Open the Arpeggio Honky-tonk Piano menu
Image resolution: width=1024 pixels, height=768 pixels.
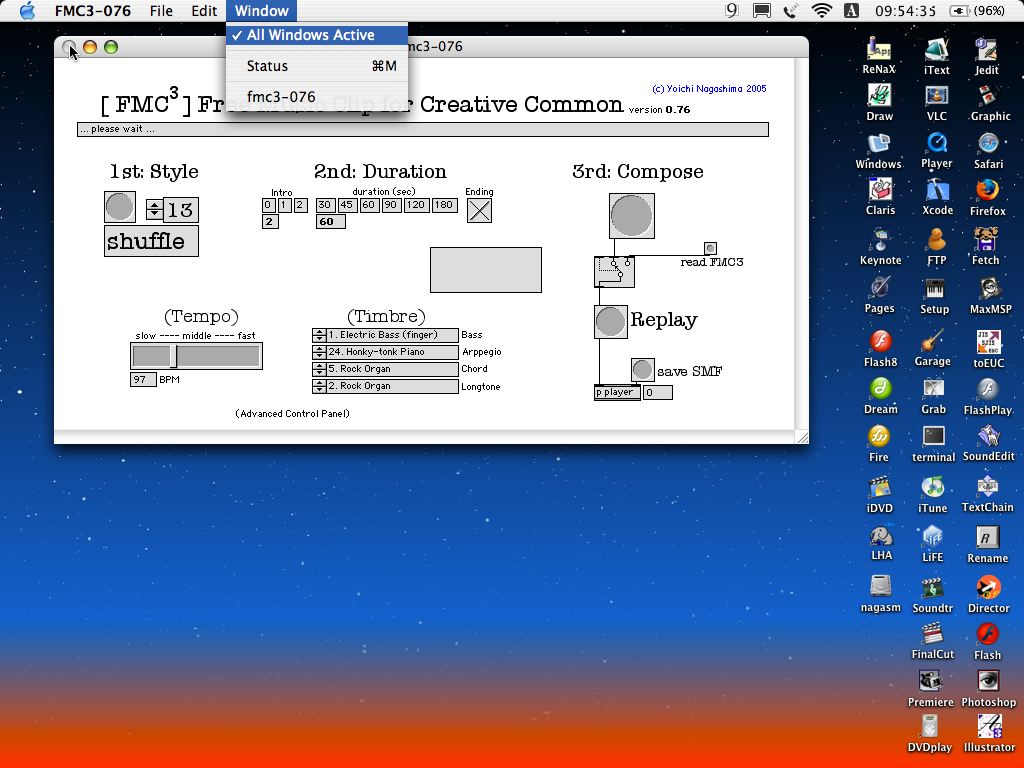(x=385, y=352)
